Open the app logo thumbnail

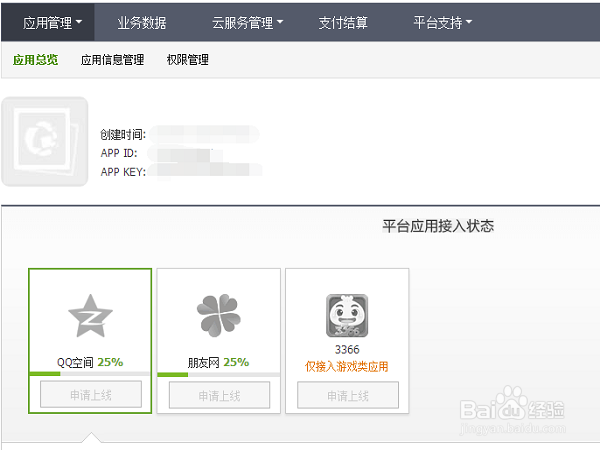pyautogui.click(x=45, y=141)
